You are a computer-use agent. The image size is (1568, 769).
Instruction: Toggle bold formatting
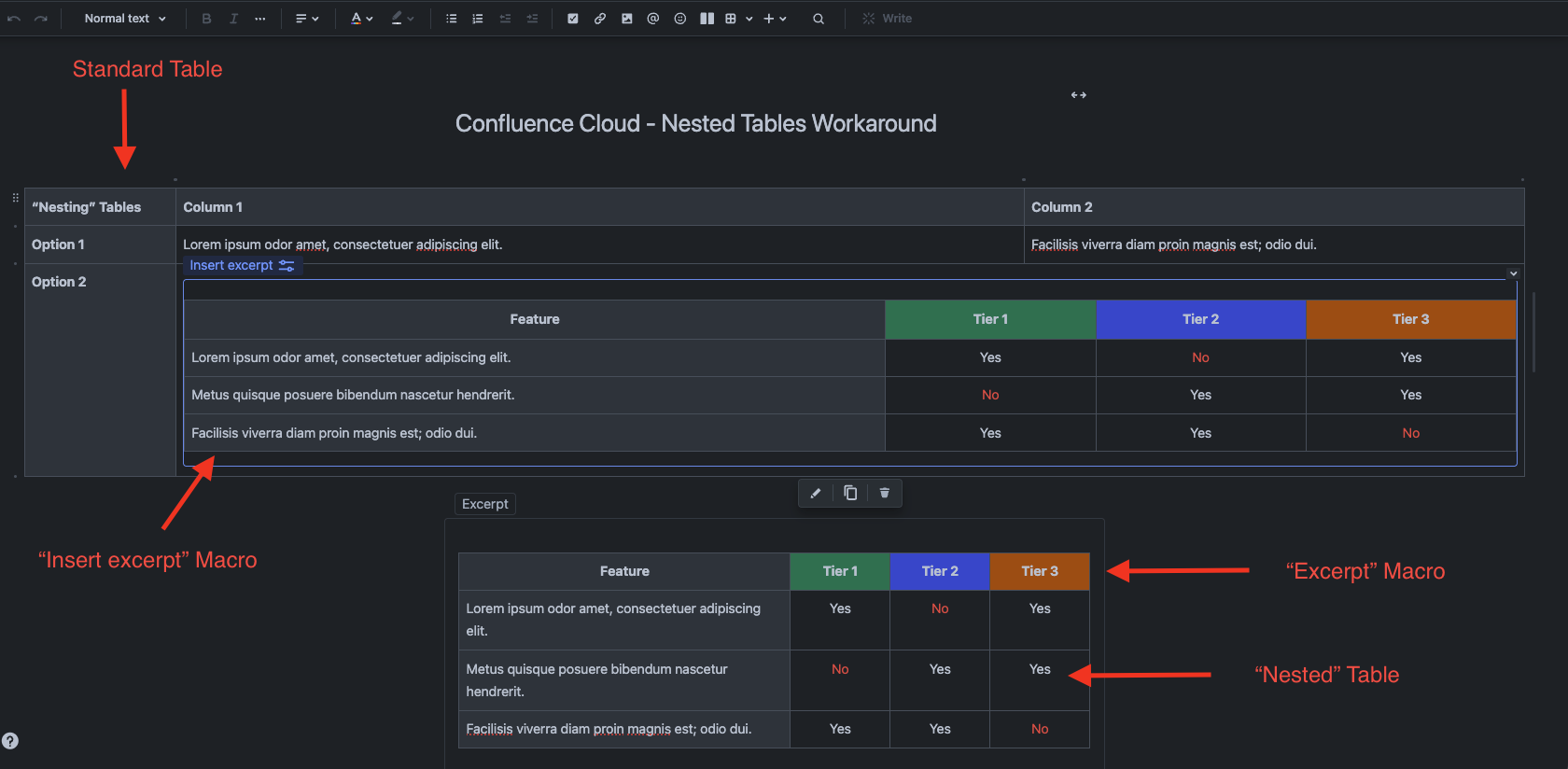[x=206, y=19]
